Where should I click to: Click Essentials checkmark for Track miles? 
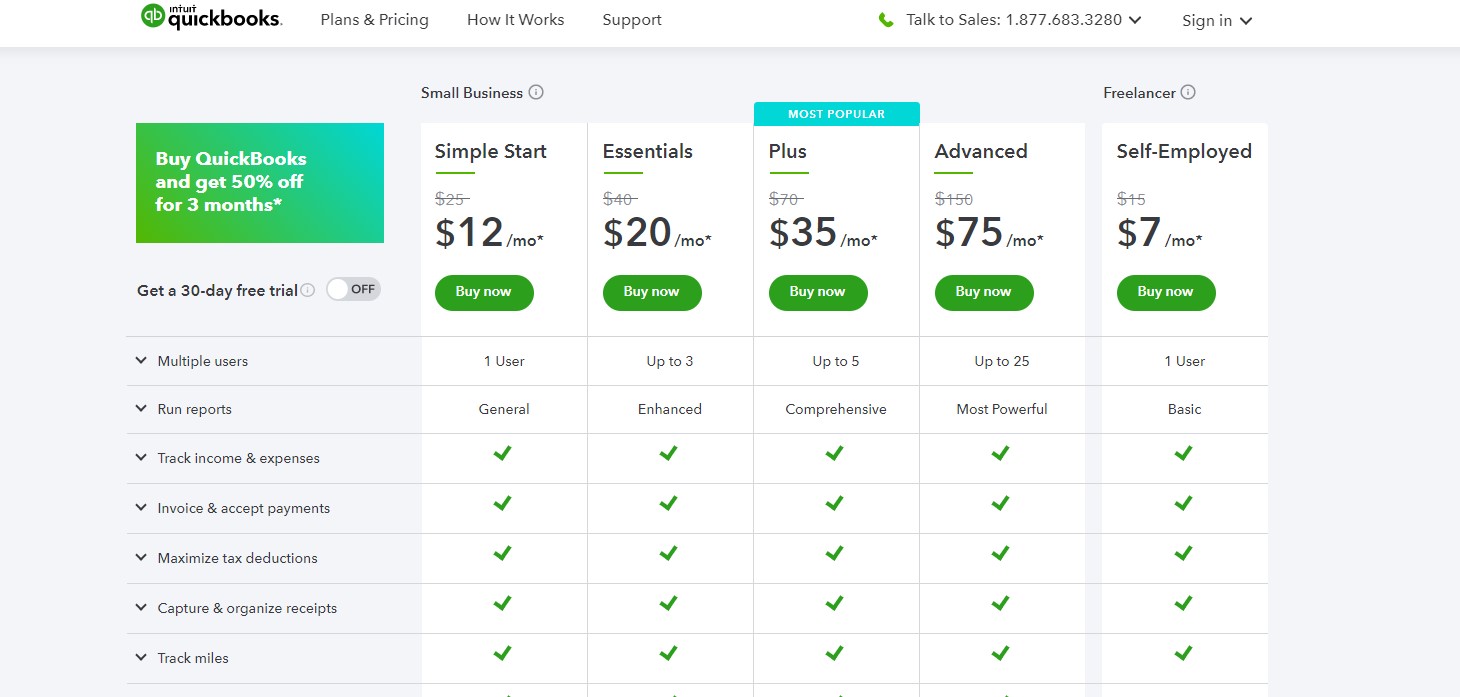pos(669,653)
